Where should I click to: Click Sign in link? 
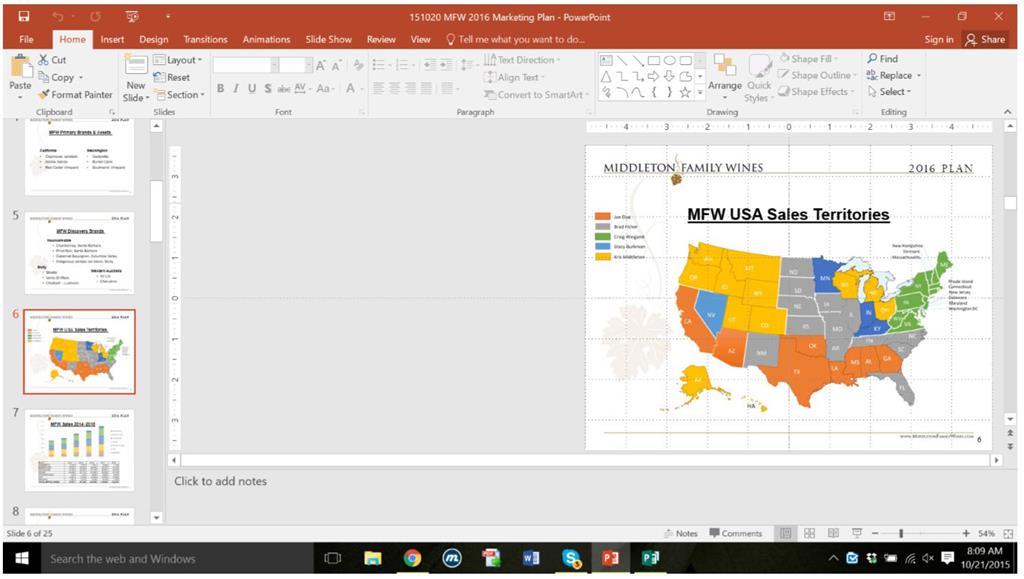pos(938,39)
